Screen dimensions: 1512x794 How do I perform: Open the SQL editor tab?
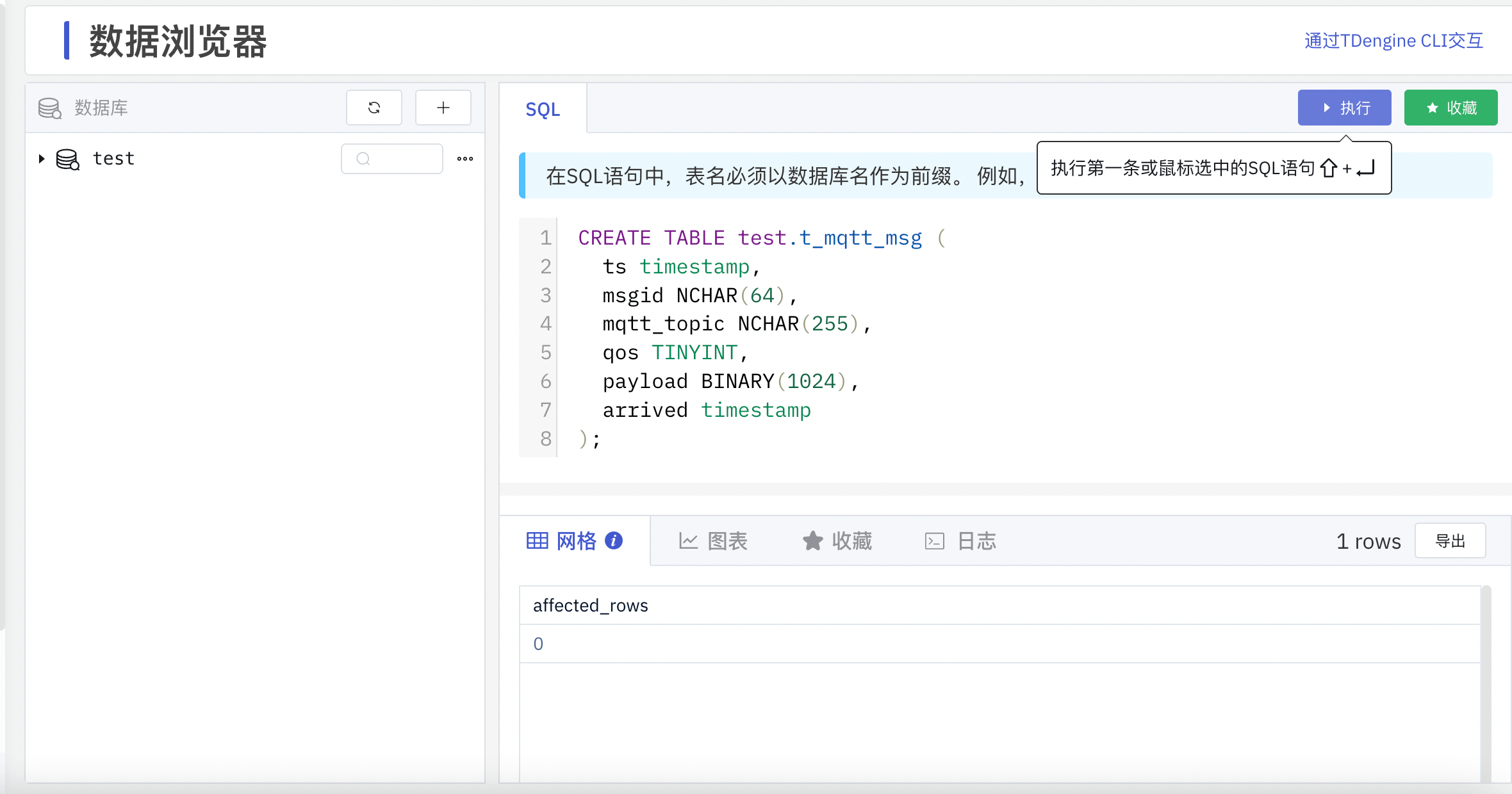(x=543, y=109)
